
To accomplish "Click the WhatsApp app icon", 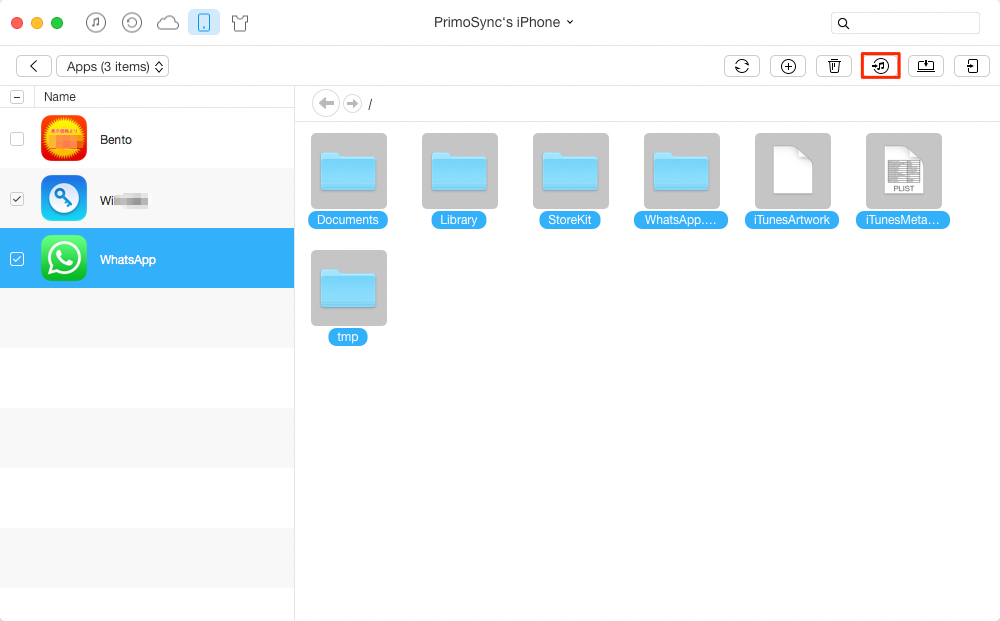I will (x=64, y=258).
